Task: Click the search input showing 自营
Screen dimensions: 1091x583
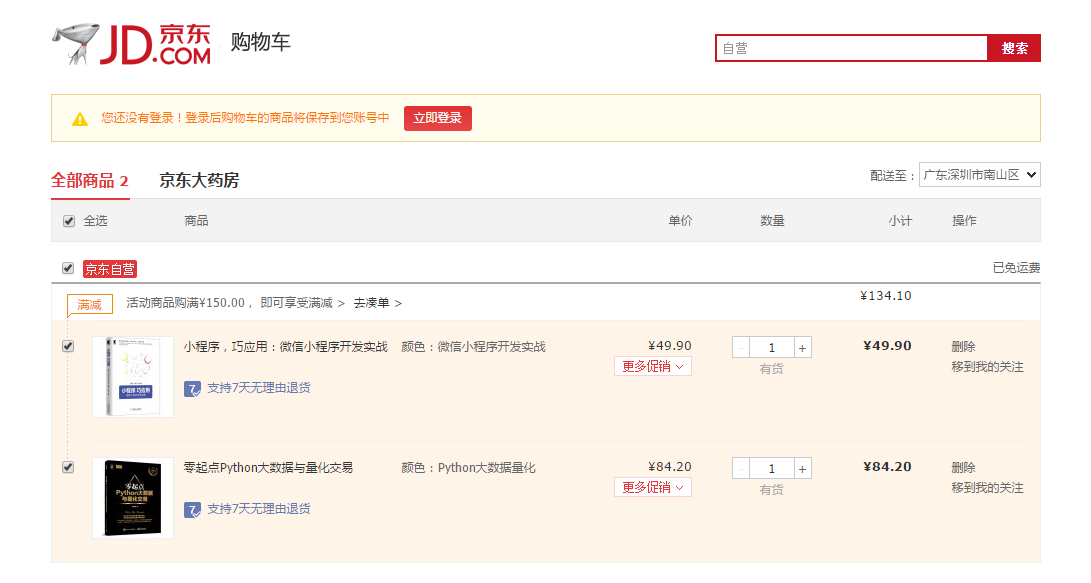Action: pyautogui.click(x=850, y=47)
